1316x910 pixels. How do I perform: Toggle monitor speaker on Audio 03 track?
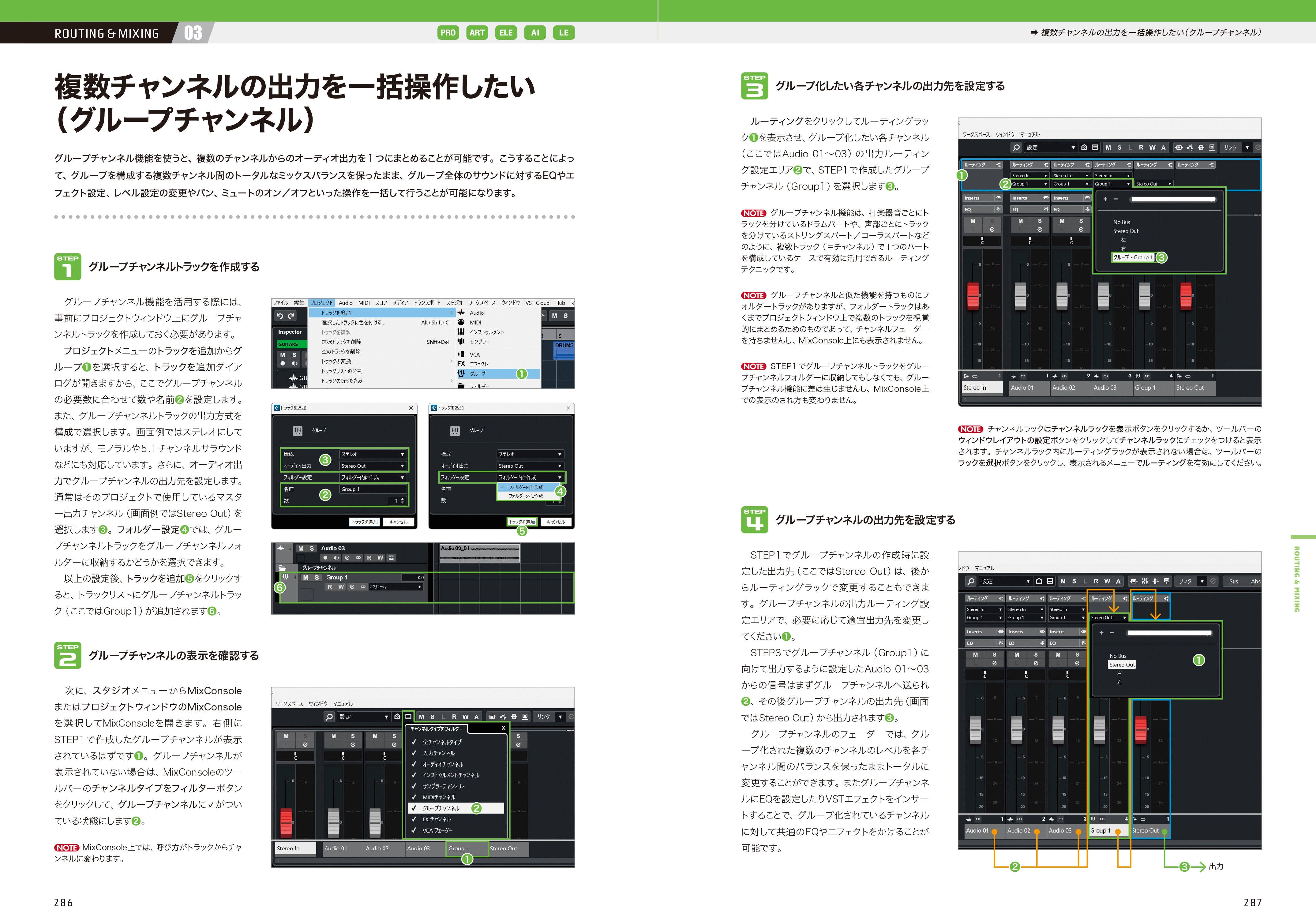click(336, 558)
